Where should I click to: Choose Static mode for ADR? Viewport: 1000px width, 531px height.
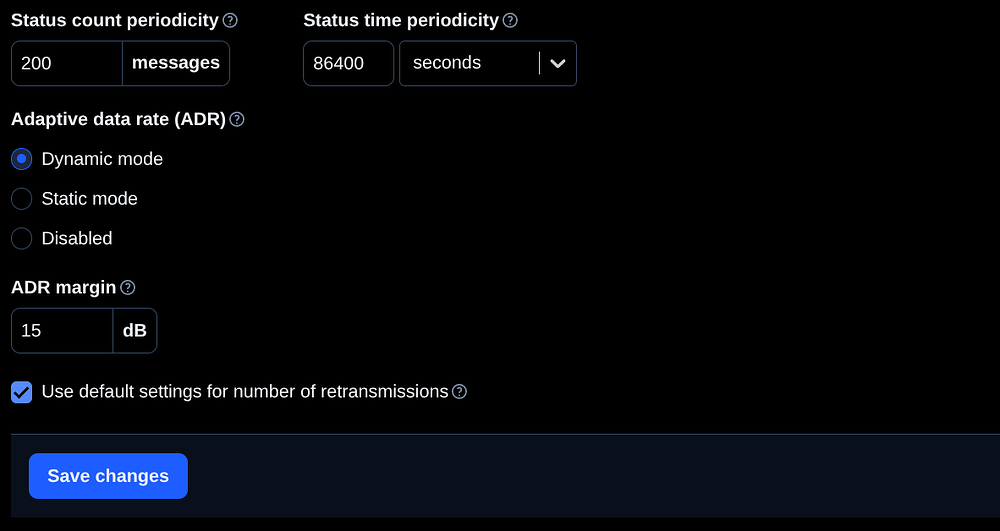click(22, 199)
